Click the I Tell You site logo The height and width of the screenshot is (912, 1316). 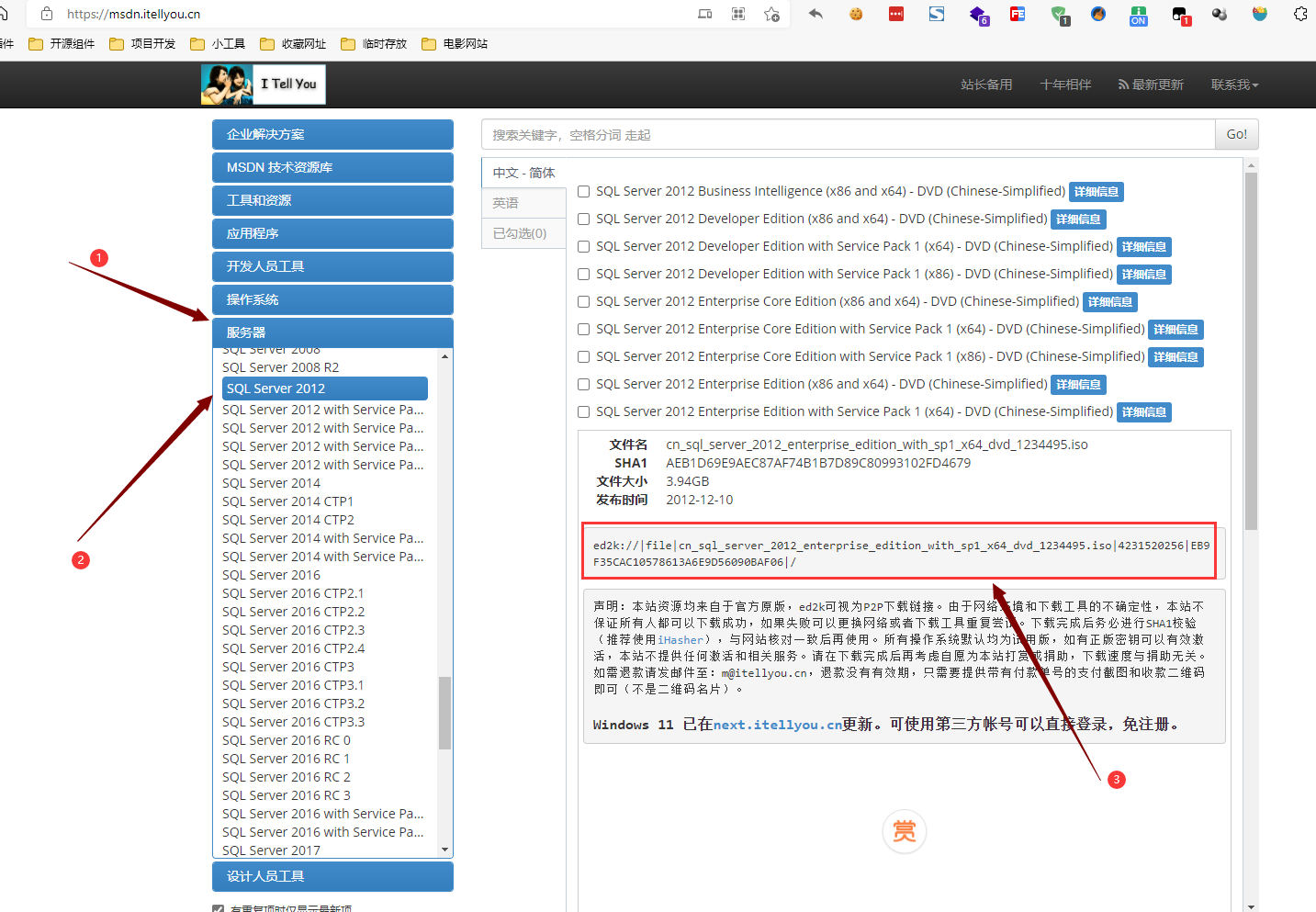[264, 84]
